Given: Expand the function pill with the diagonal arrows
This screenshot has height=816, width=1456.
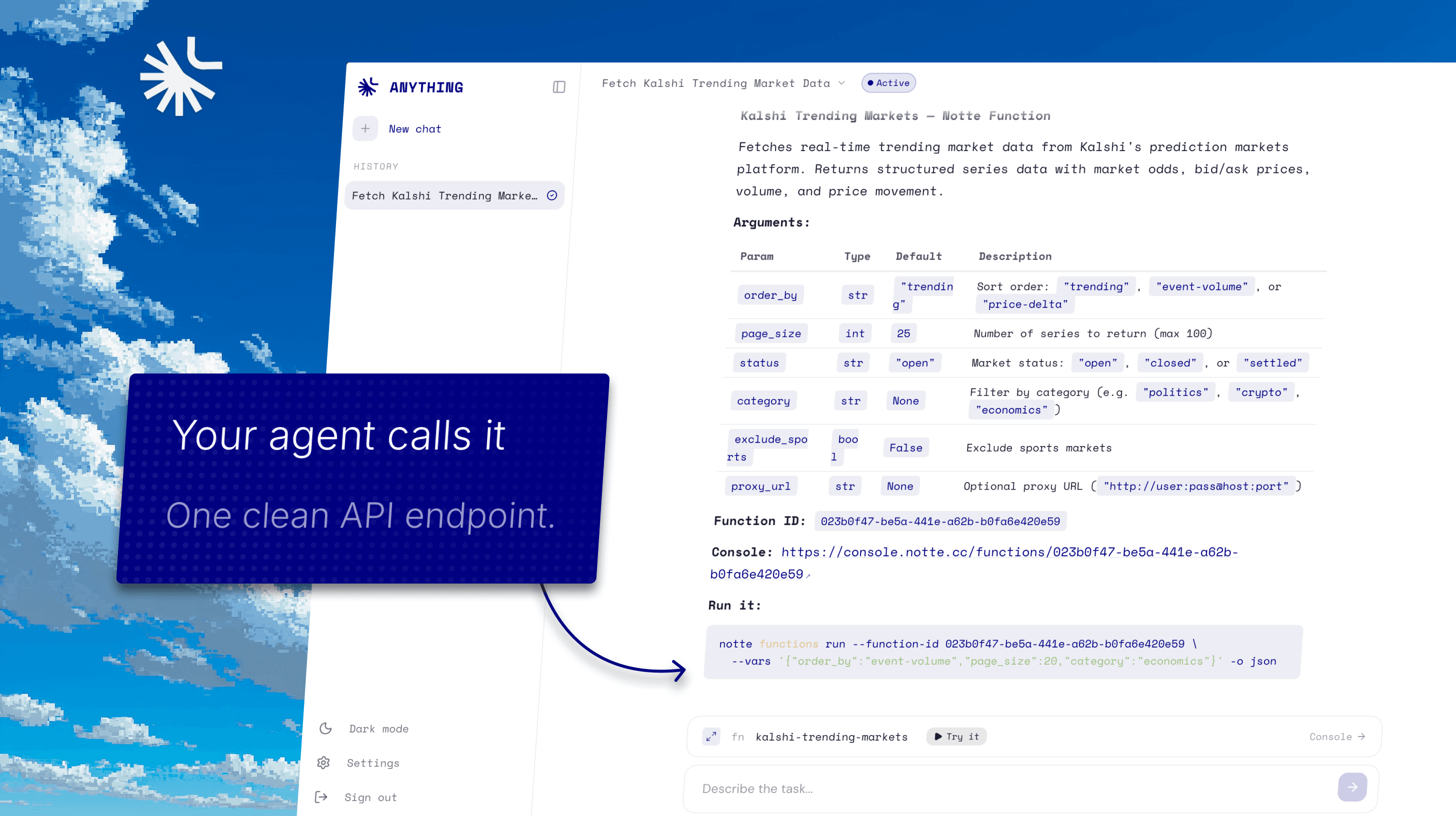Looking at the screenshot, I should (x=710, y=736).
